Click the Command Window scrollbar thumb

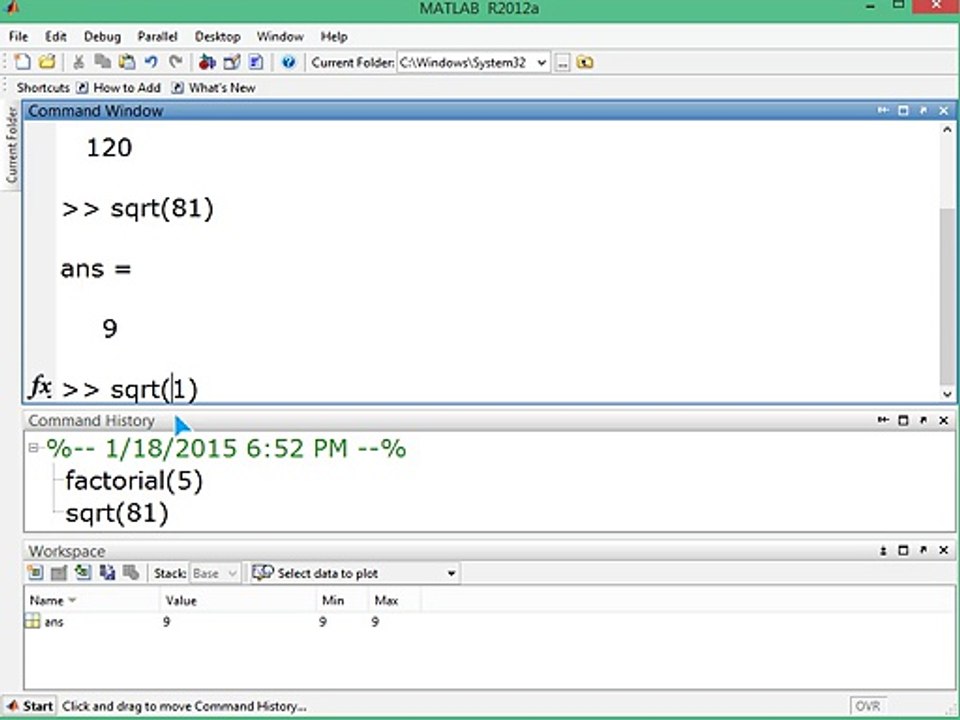947,297
